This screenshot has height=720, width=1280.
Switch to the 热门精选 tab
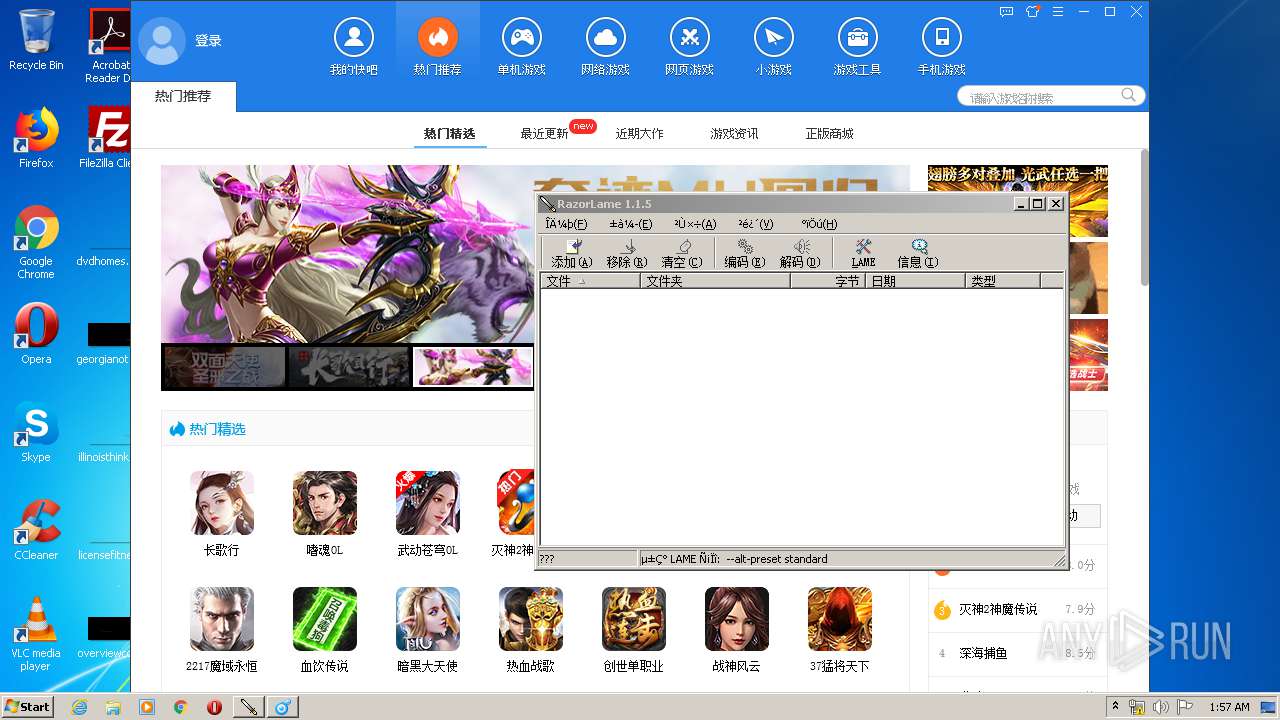click(x=449, y=133)
